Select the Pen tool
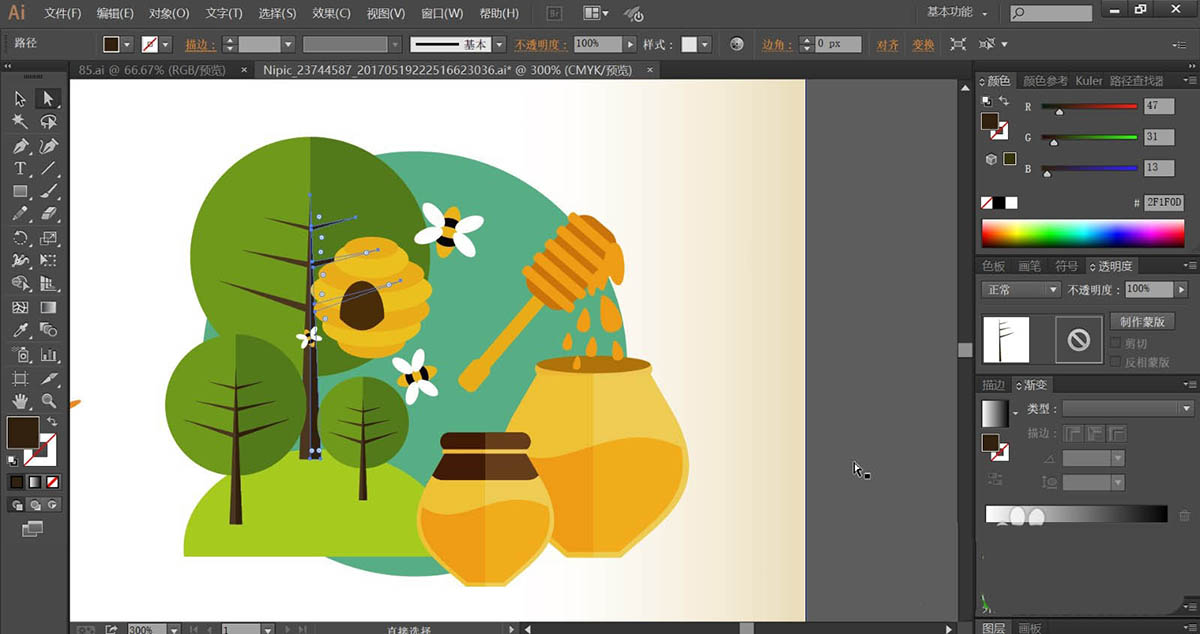The image size is (1200, 634). pos(20,146)
